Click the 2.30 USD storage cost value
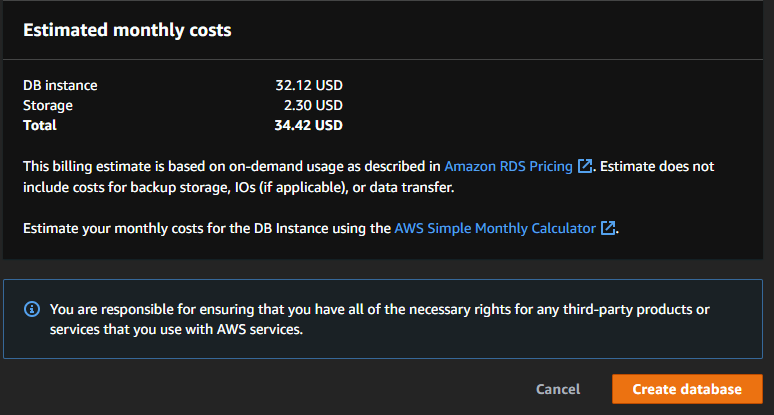The height and width of the screenshot is (415, 774). 313,105
